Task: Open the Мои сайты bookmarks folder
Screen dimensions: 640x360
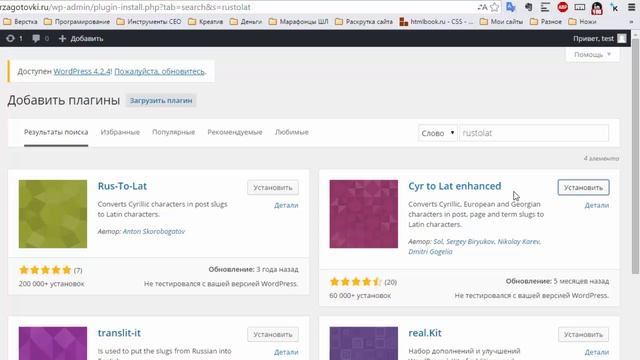Action: point(501,22)
